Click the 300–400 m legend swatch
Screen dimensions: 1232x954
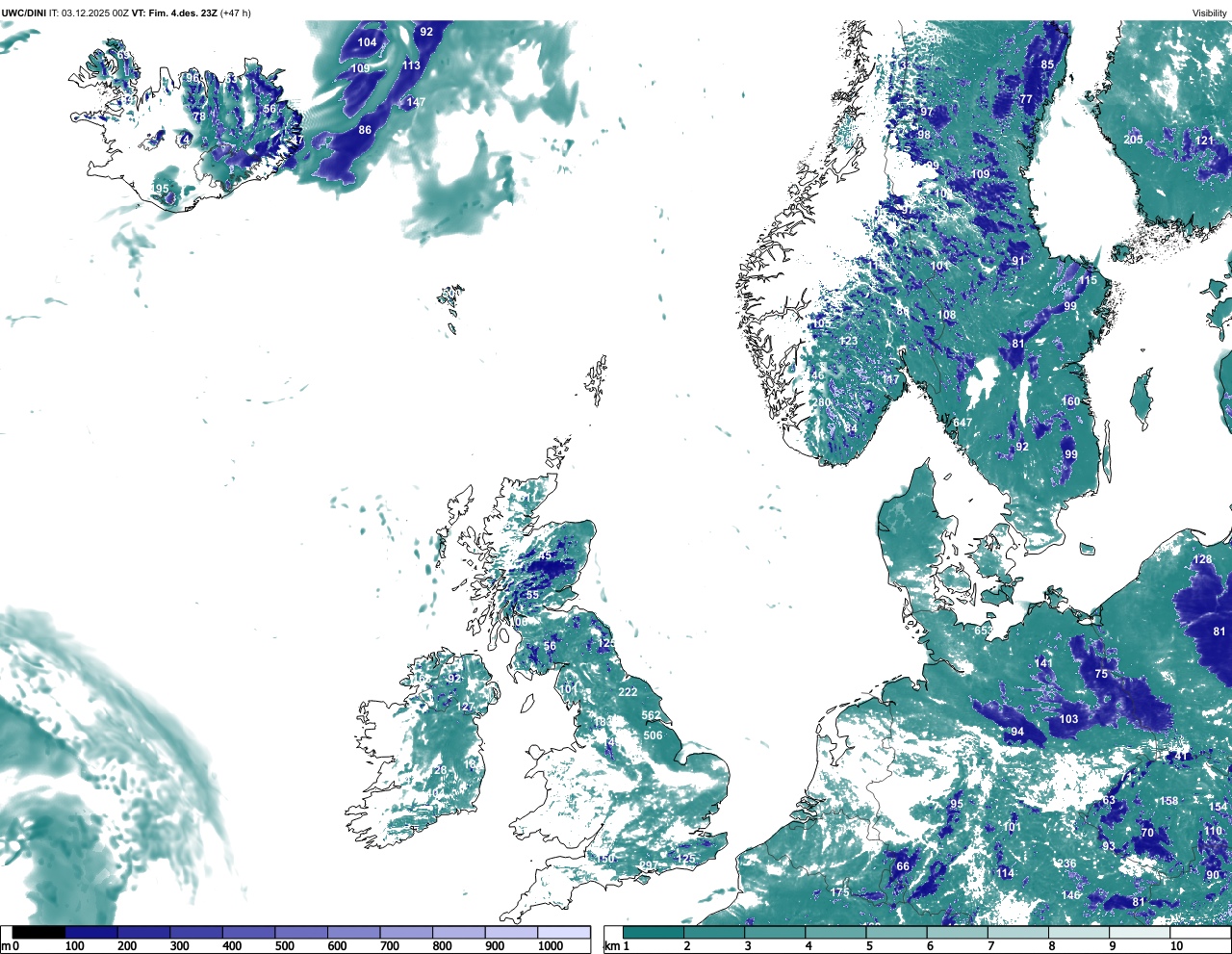pyautogui.click(x=196, y=932)
